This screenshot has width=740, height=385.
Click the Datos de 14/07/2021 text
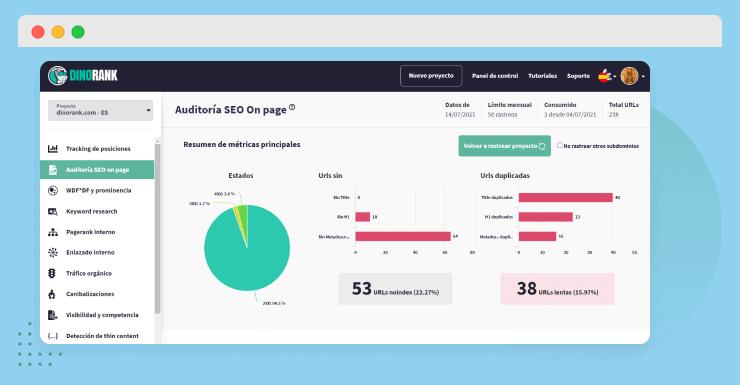click(x=460, y=109)
